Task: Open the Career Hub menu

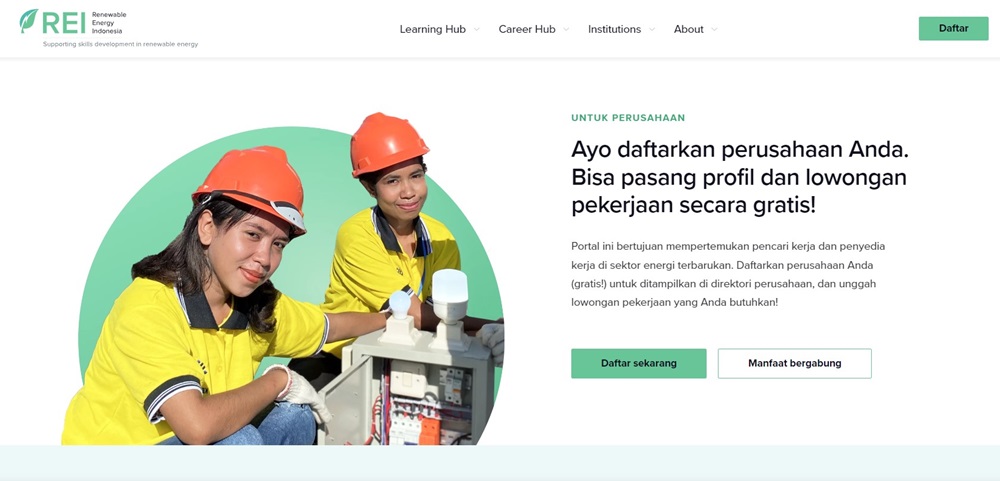Action: pyautogui.click(x=527, y=29)
